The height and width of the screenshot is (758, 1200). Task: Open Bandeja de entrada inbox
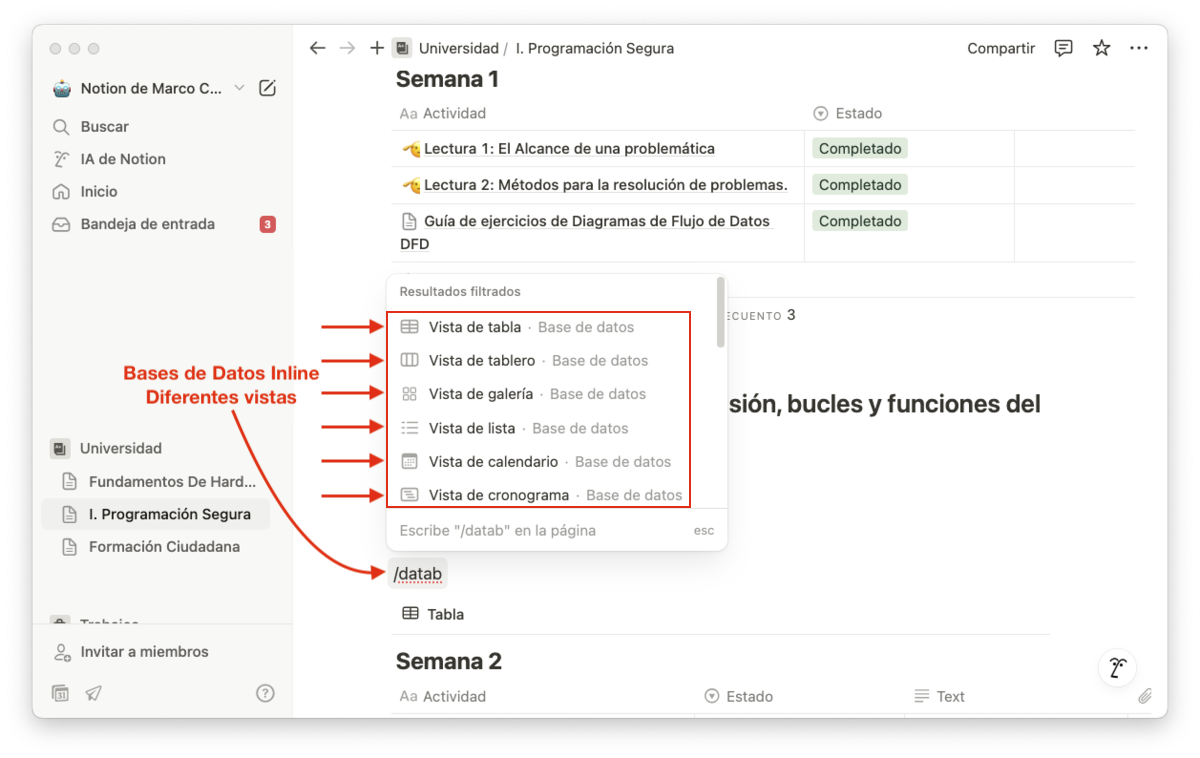point(147,224)
